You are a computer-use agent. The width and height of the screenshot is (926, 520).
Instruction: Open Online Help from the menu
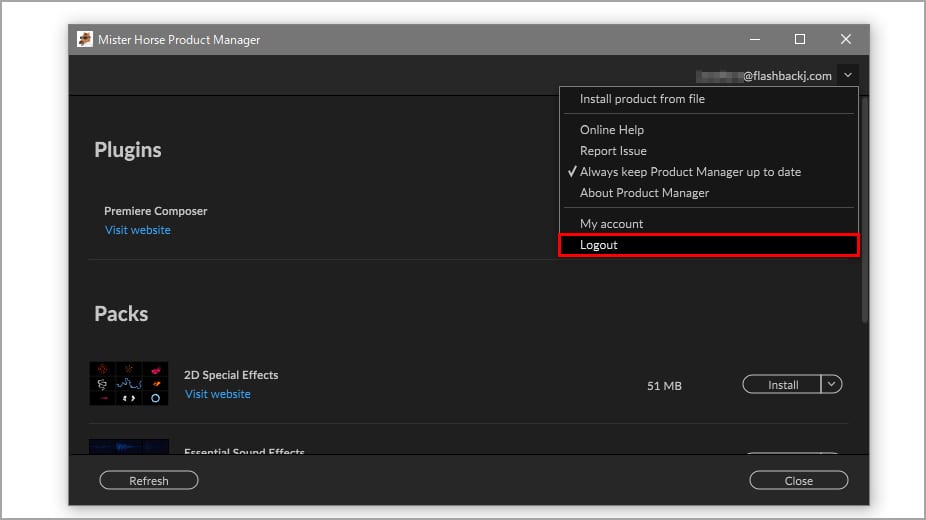pos(612,130)
